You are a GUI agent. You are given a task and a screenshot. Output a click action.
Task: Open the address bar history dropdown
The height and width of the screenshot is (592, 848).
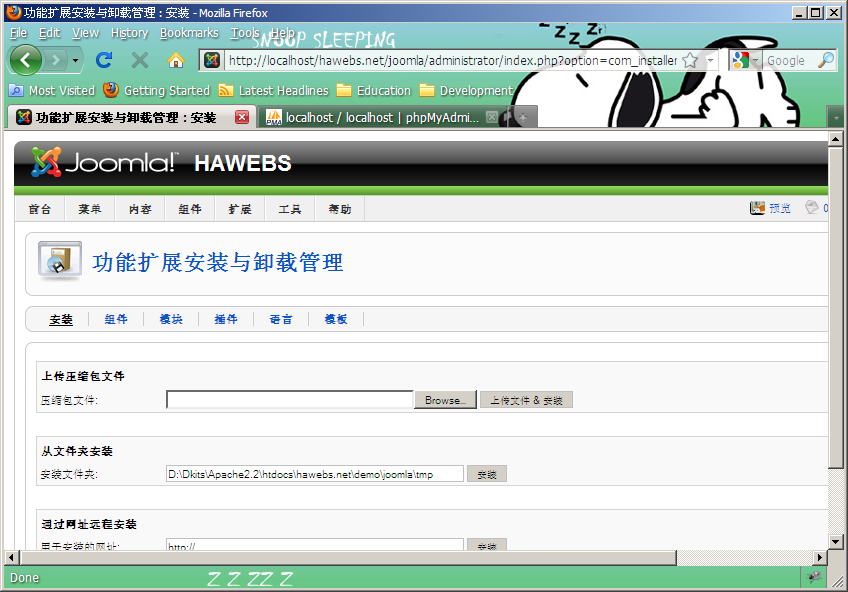coord(711,60)
